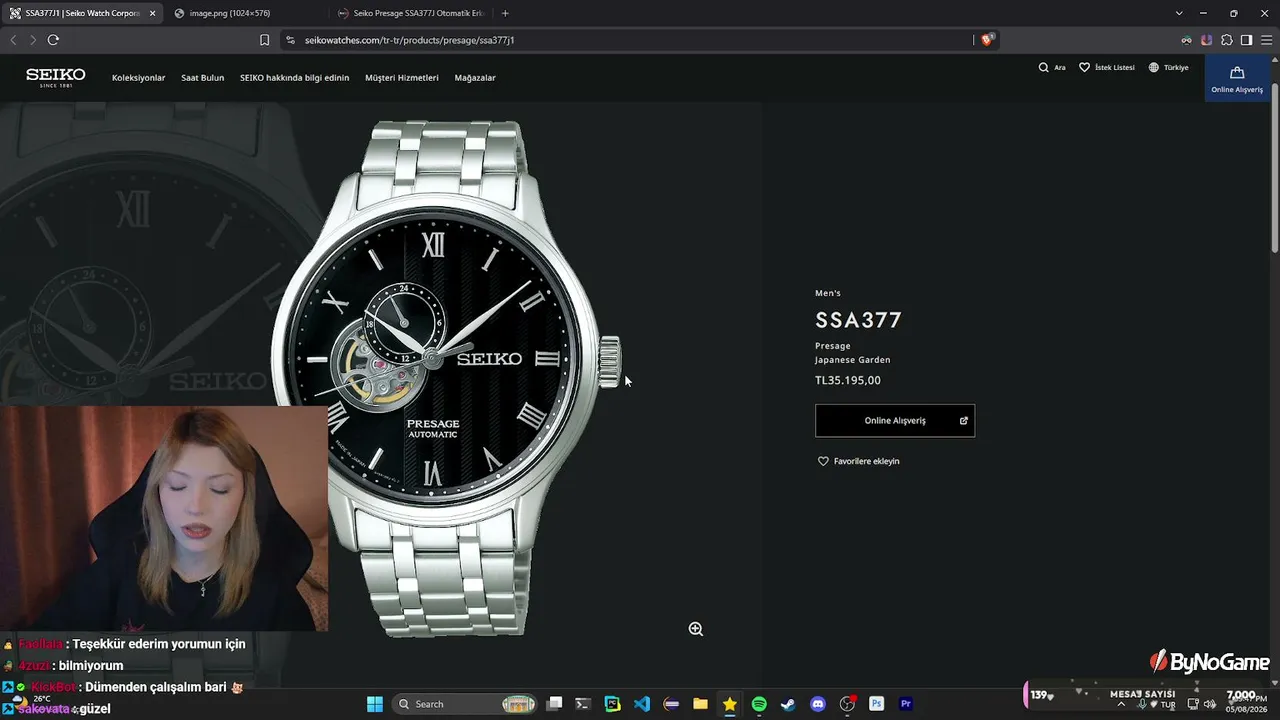
Task: Click the Ara search link text
Action: click(x=1060, y=68)
